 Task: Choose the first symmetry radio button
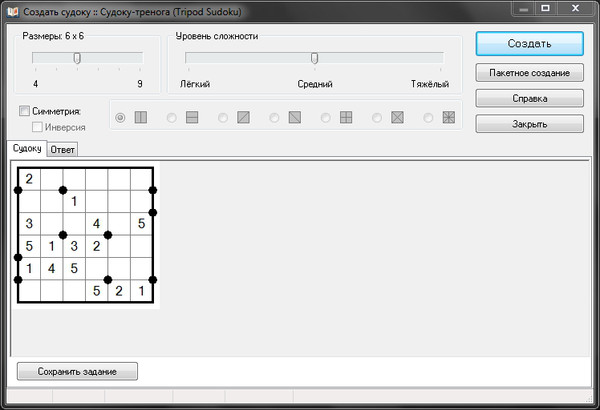tap(121, 118)
